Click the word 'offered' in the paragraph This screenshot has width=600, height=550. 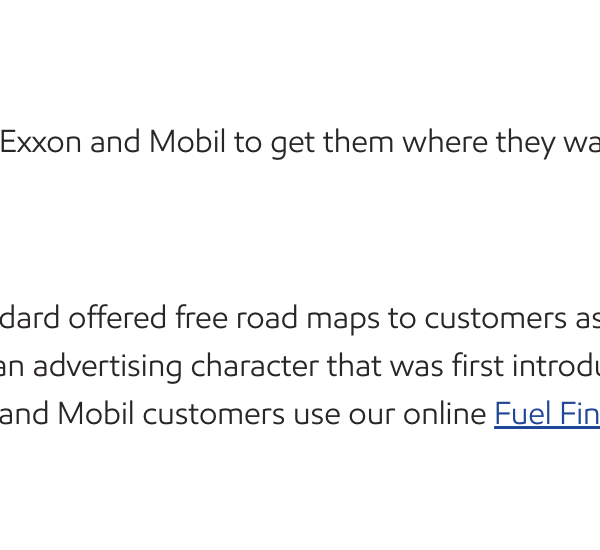click(x=117, y=317)
